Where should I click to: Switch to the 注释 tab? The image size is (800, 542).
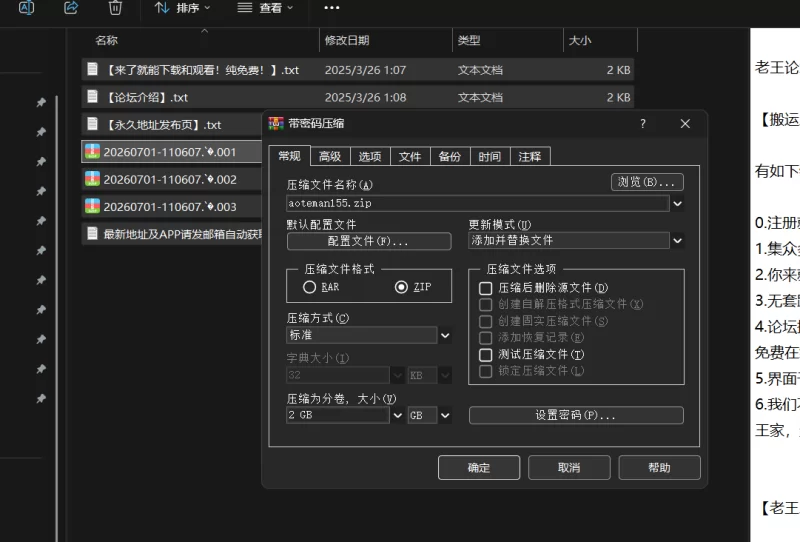pos(530,156)
